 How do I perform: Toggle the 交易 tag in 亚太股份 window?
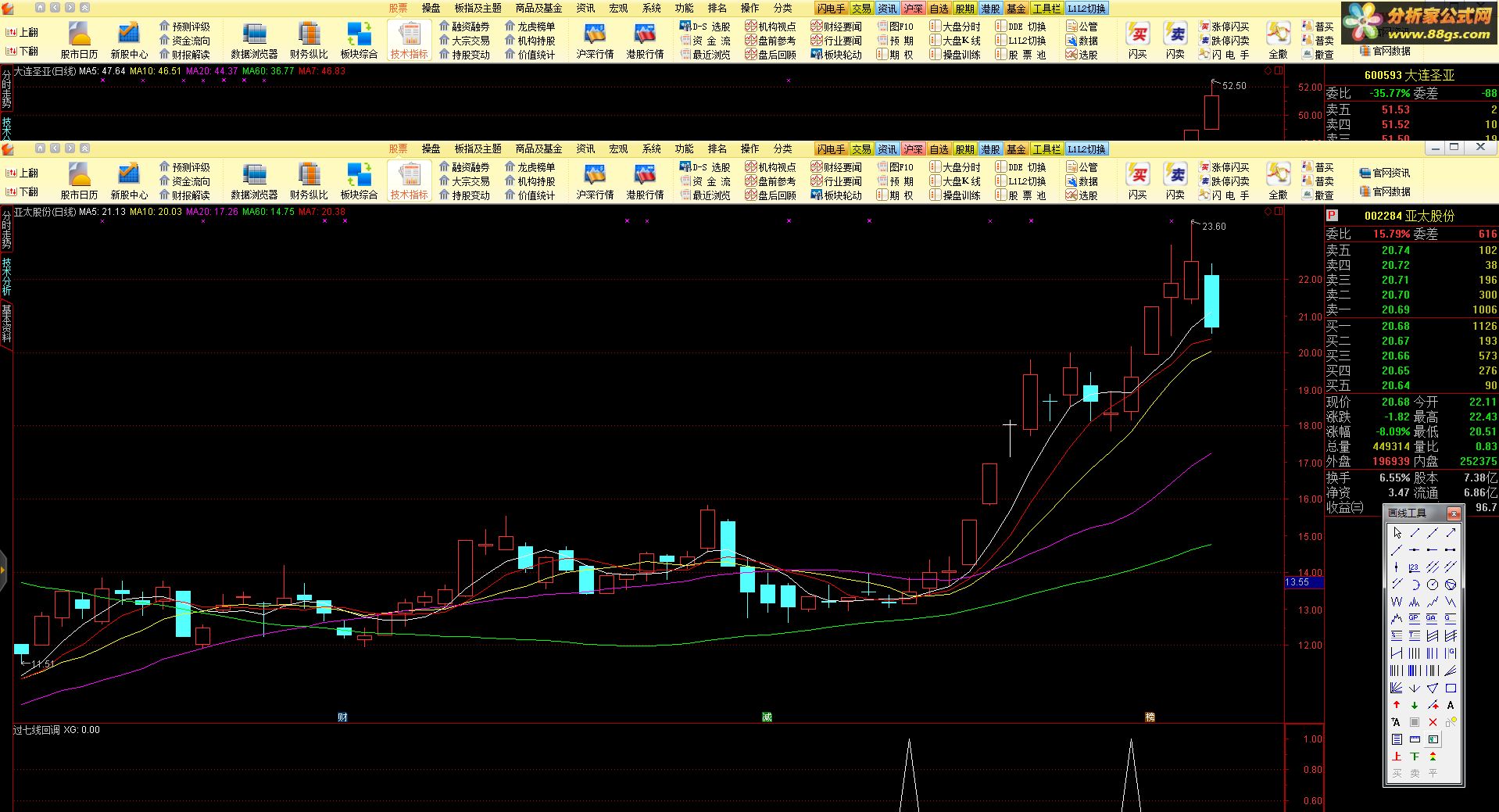click(x=860, y=148)
